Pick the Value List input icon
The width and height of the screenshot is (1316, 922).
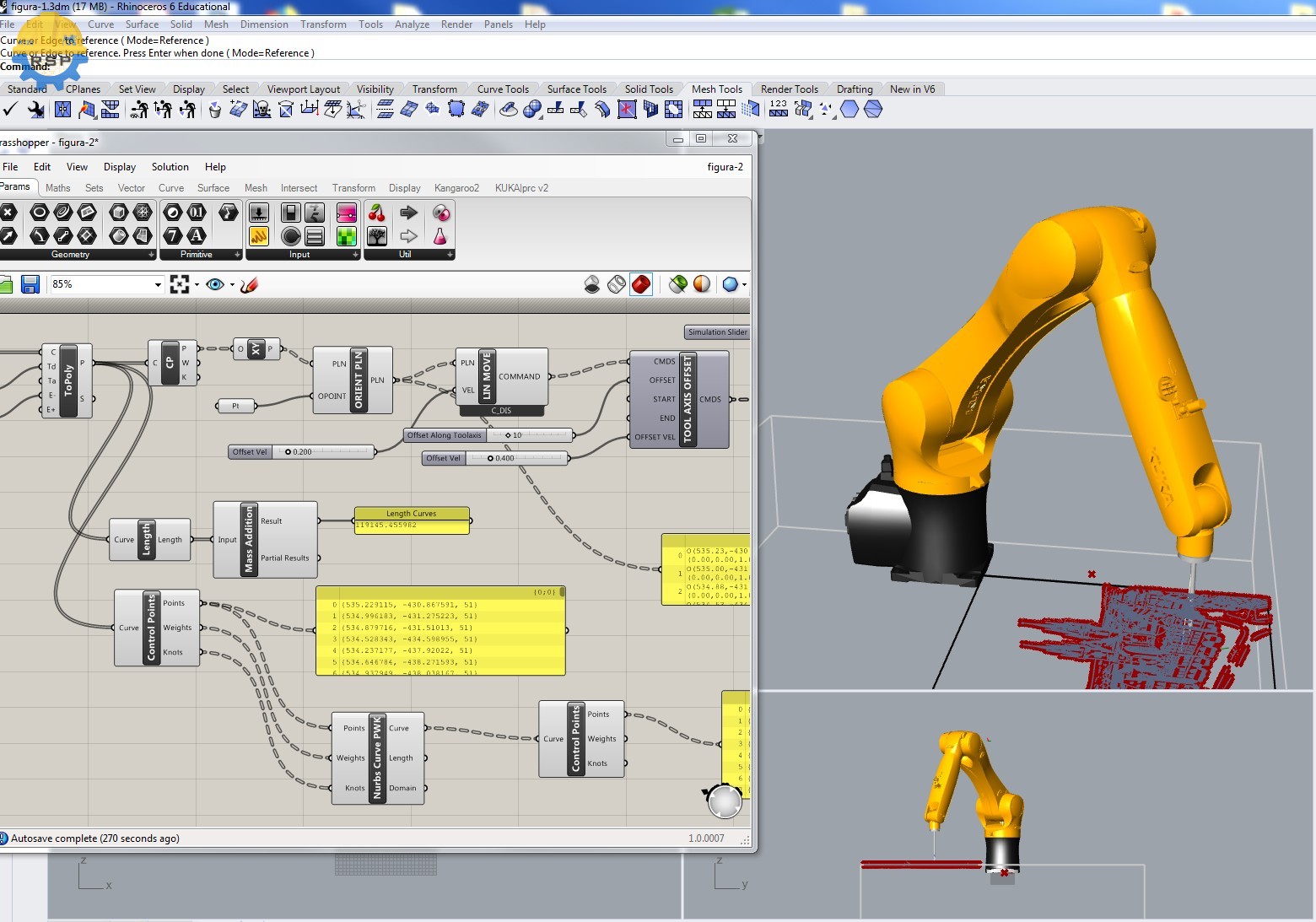pos(315,236)
